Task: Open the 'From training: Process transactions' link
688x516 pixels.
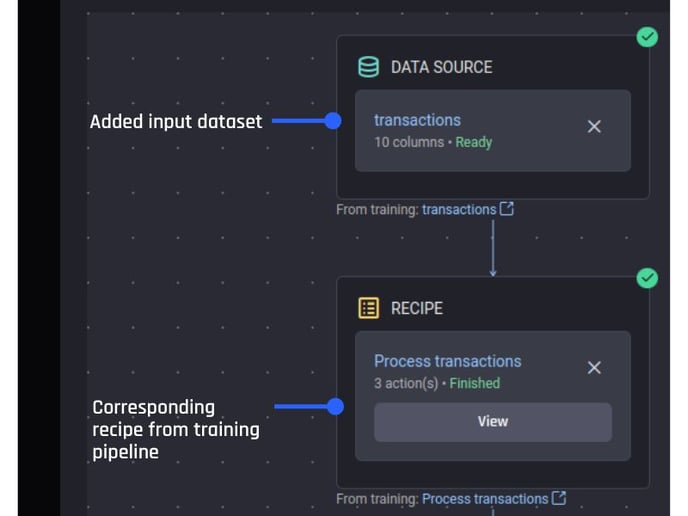Action: point(485,499)
